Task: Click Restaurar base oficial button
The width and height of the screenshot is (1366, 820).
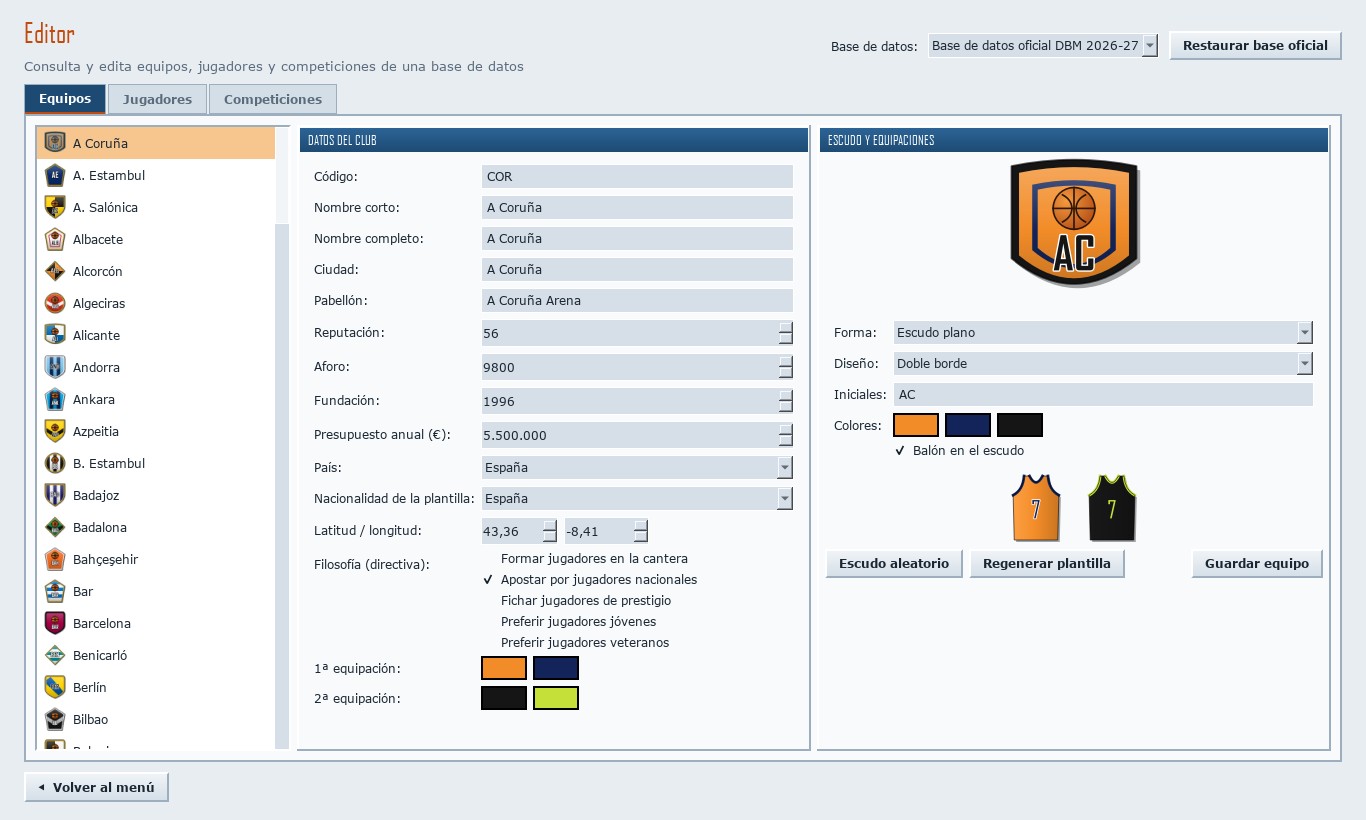Action: pos(1255,45)
